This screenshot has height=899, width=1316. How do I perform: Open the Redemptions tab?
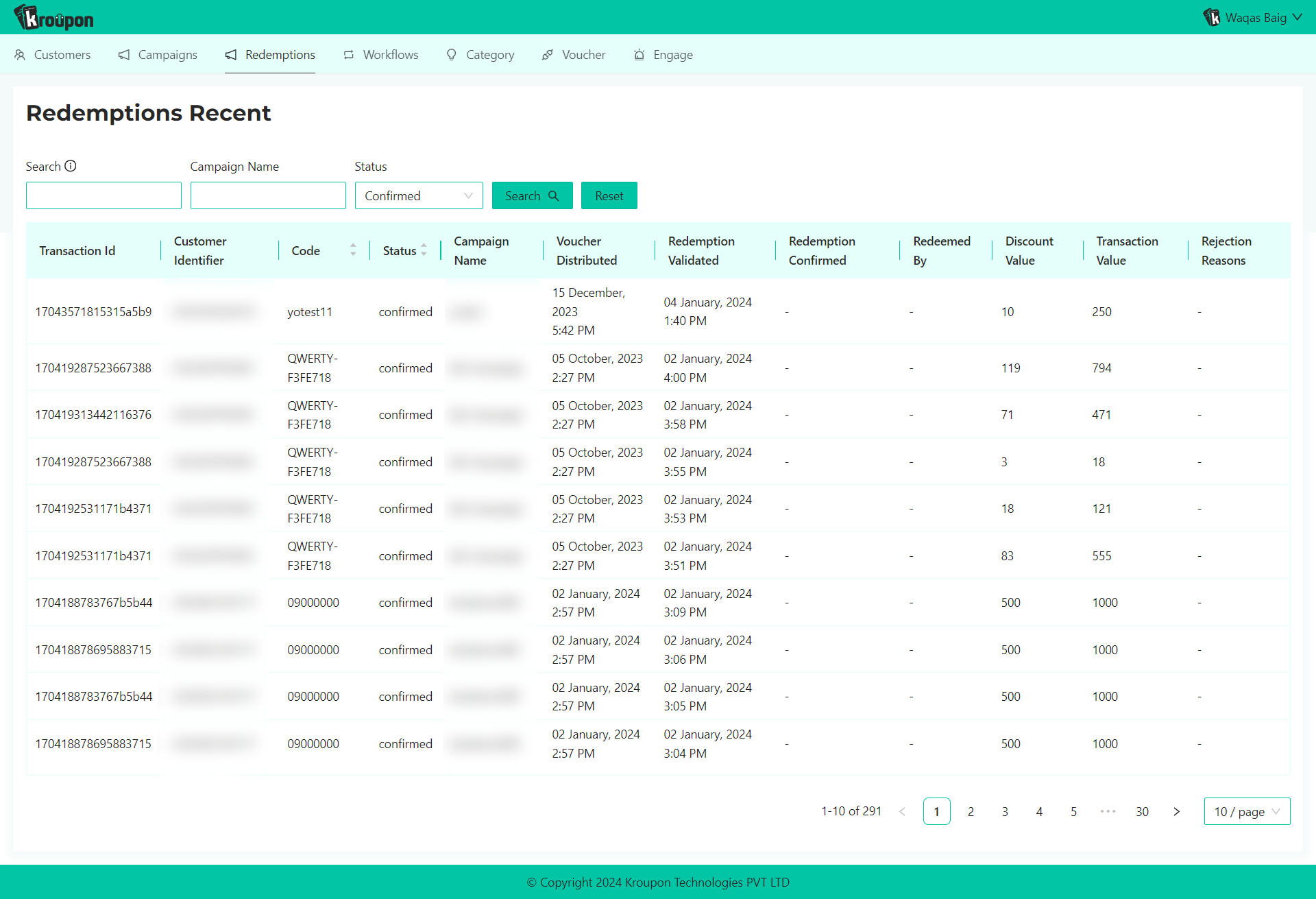(270, 55)
